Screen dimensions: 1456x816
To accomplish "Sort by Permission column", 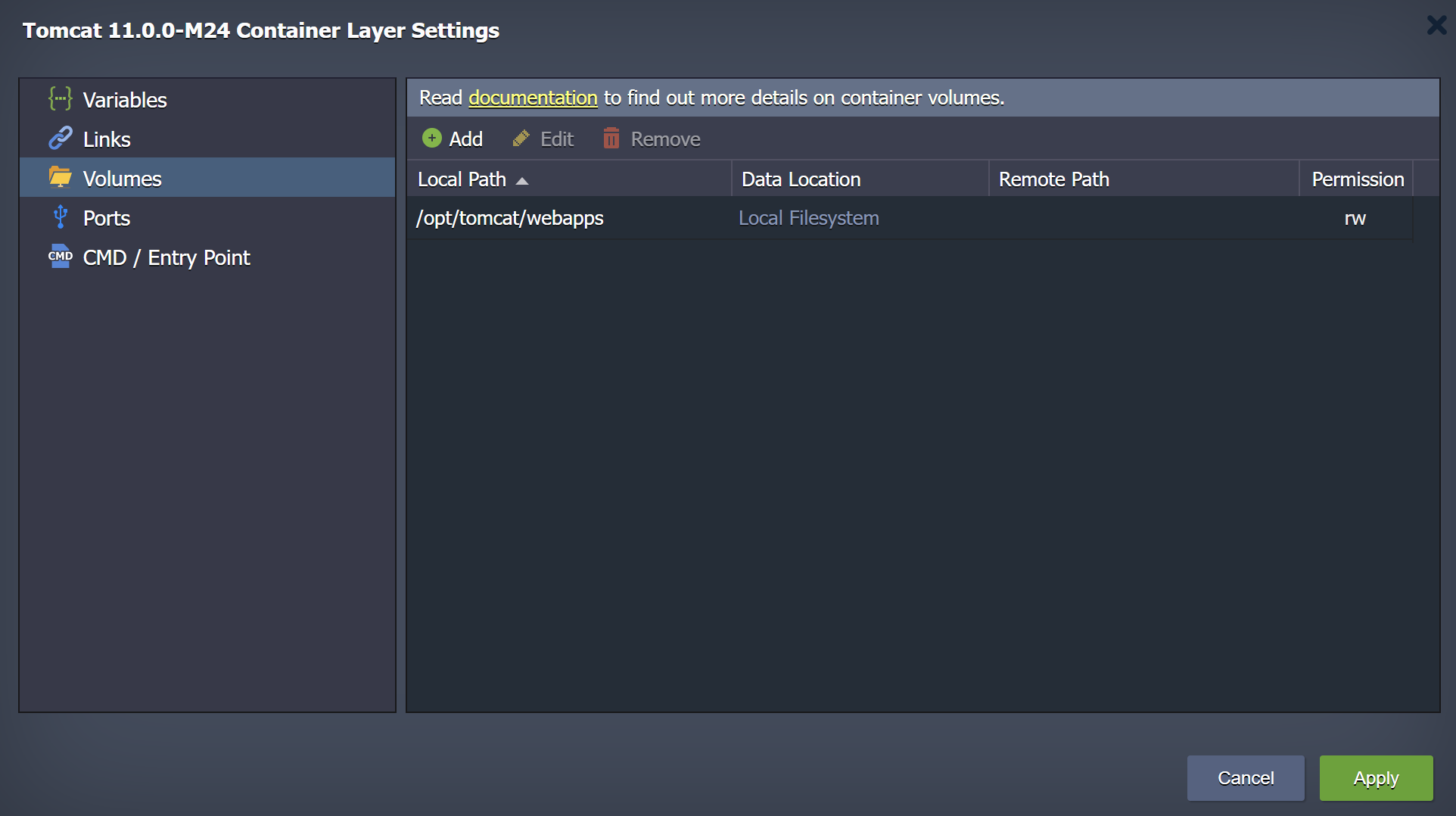I will (1356, 179).
